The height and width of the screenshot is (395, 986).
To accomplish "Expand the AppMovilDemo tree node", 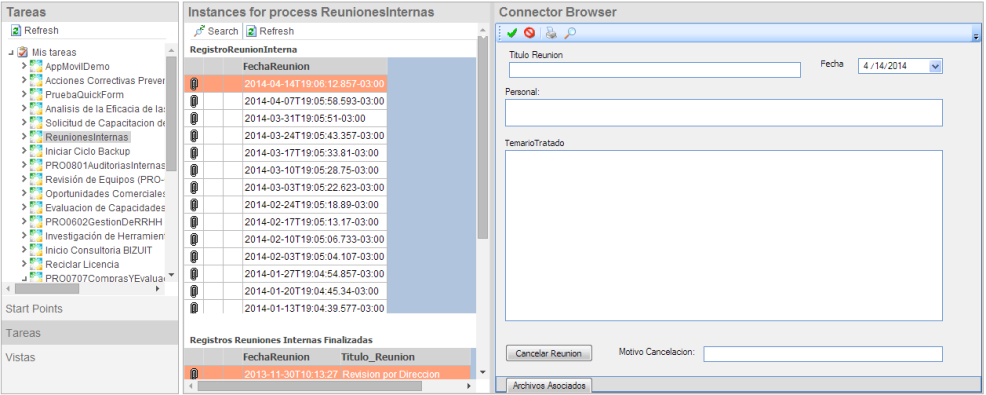I will 24,66.
